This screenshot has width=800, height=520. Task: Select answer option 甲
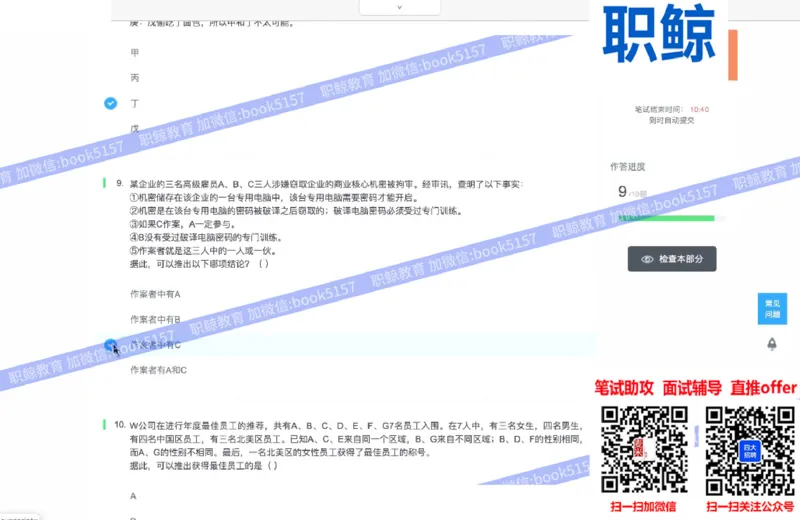(x=135, y=53)
